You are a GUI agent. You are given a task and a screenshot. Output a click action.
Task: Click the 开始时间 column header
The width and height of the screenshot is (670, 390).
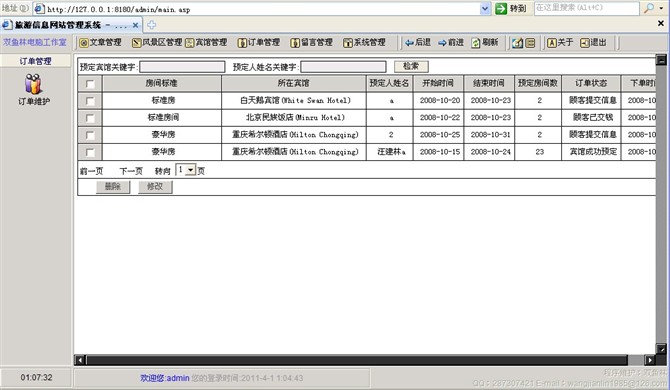coord(438,83)
